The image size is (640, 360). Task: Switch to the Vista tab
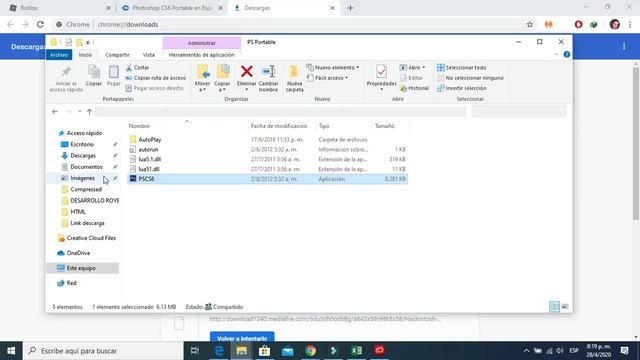[x=149, y=55]
